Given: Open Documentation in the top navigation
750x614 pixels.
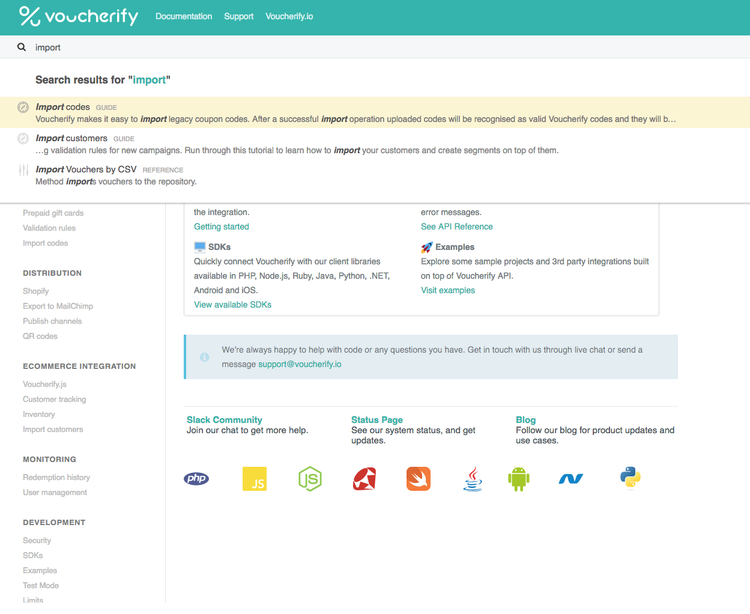Looking at the screenshot, I should [184, 17].
